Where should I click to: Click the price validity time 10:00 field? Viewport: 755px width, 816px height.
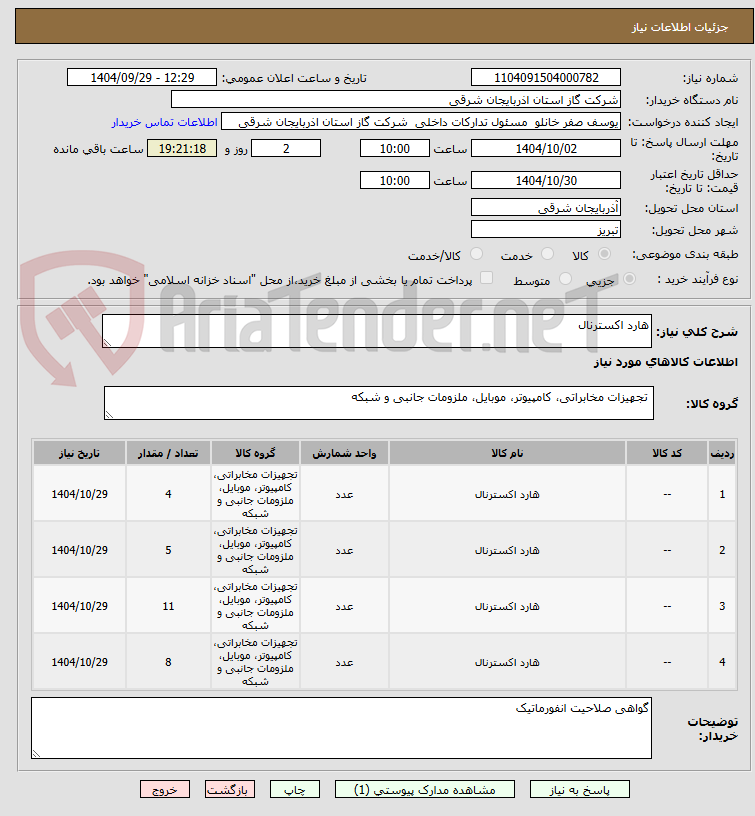coord(394,181)
